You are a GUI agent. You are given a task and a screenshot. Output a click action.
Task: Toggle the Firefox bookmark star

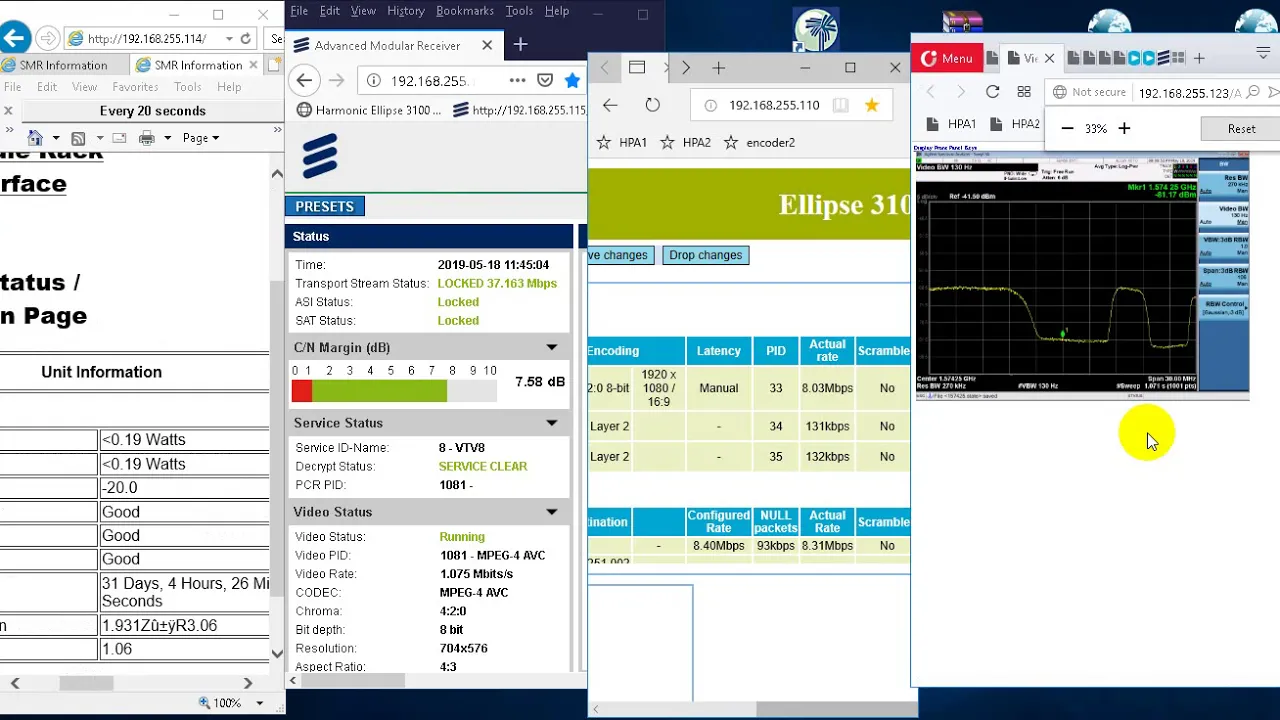(572, 81)
